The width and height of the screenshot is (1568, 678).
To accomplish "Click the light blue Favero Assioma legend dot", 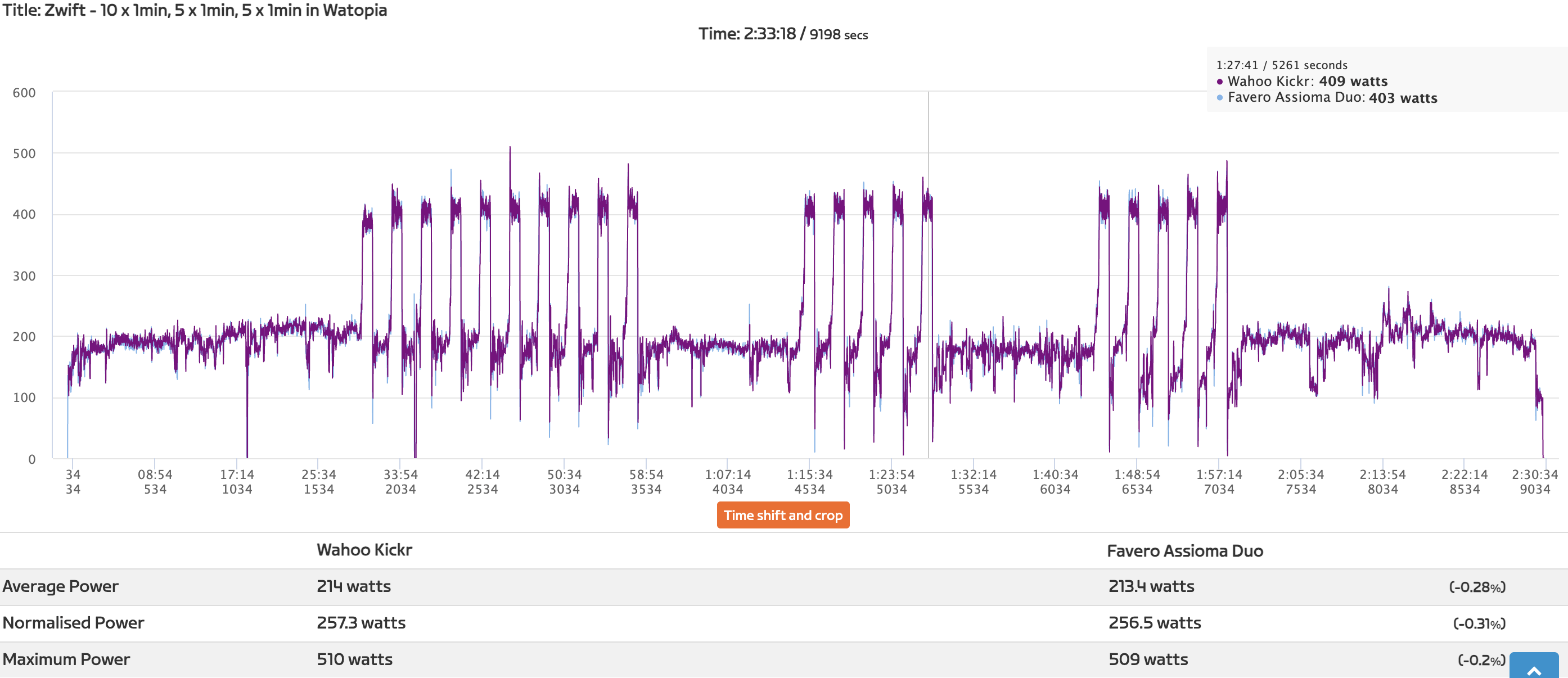I will 1219,98.
